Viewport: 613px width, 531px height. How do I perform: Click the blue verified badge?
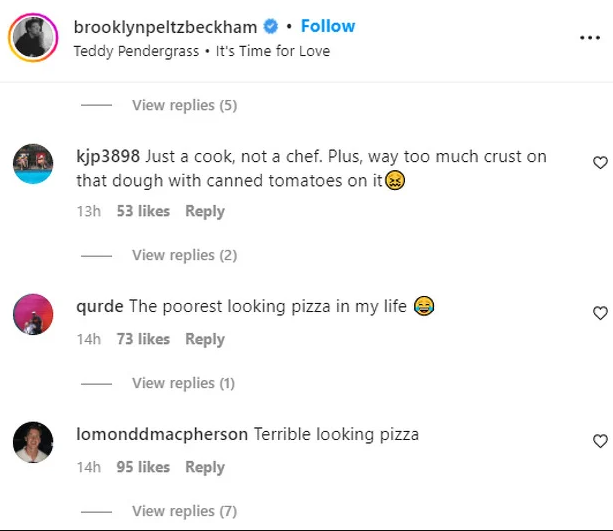(x=271, y=27)
